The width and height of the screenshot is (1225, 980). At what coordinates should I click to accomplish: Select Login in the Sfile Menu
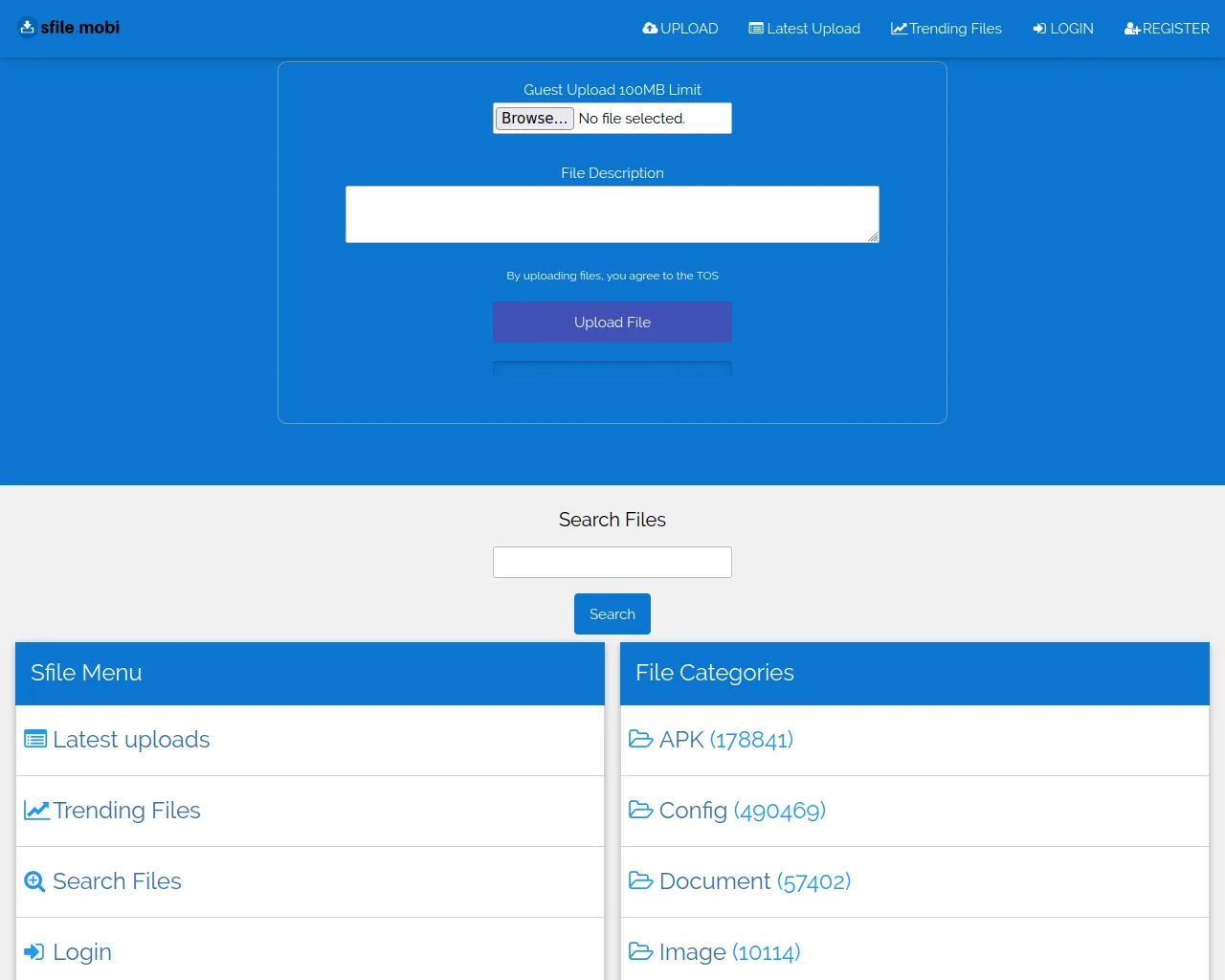81,952
